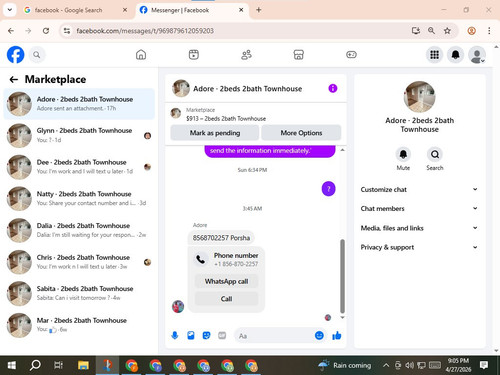This screenshot has width=500, height=375.
Task: Open the notifications bell in header
Action: (456, 55)
